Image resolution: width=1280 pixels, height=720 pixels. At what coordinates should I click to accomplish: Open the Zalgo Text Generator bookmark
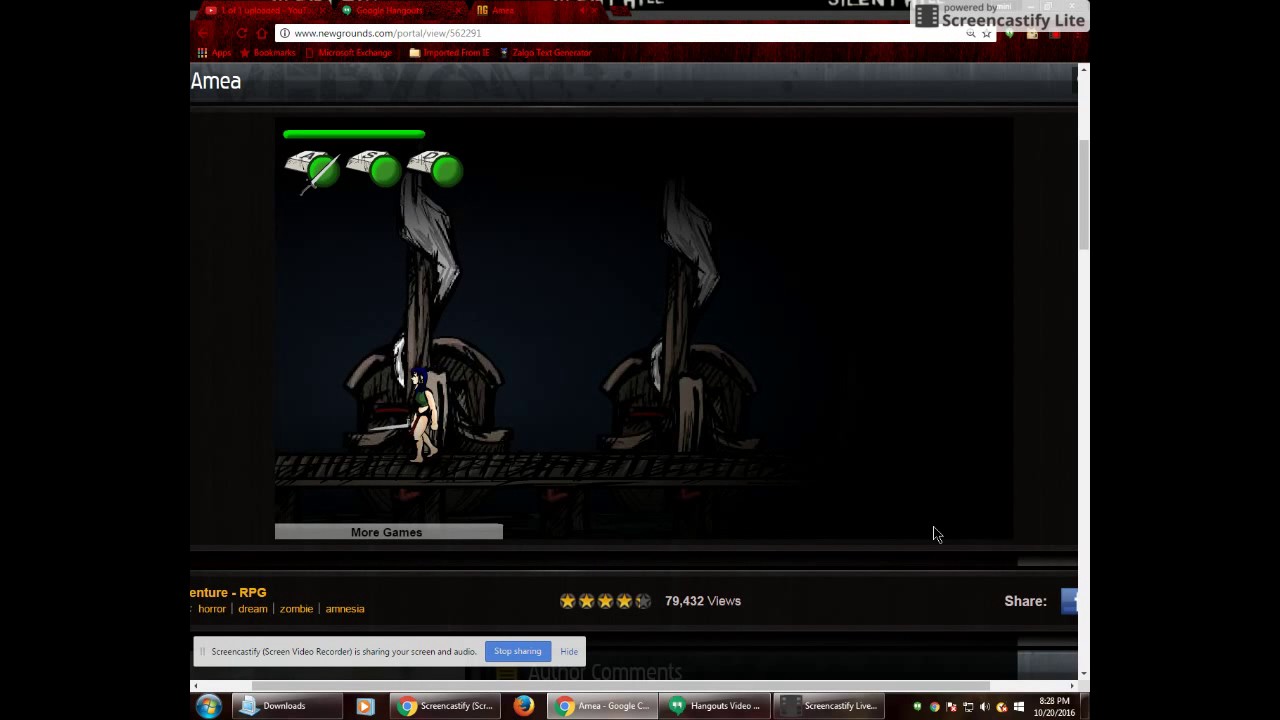pos(545,53)
